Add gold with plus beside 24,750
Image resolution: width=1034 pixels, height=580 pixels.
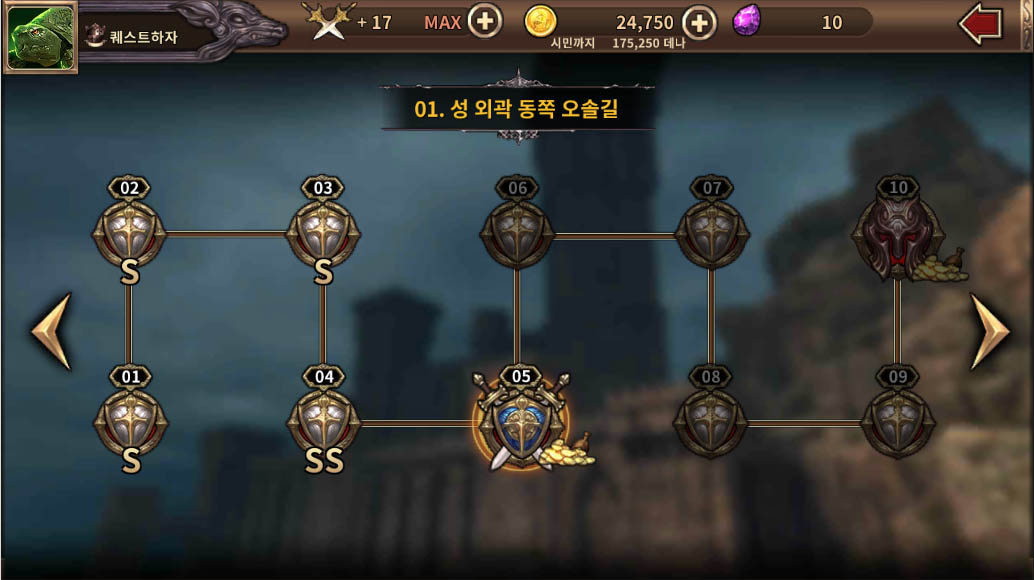pyautogui.click(x=699, y=23)
